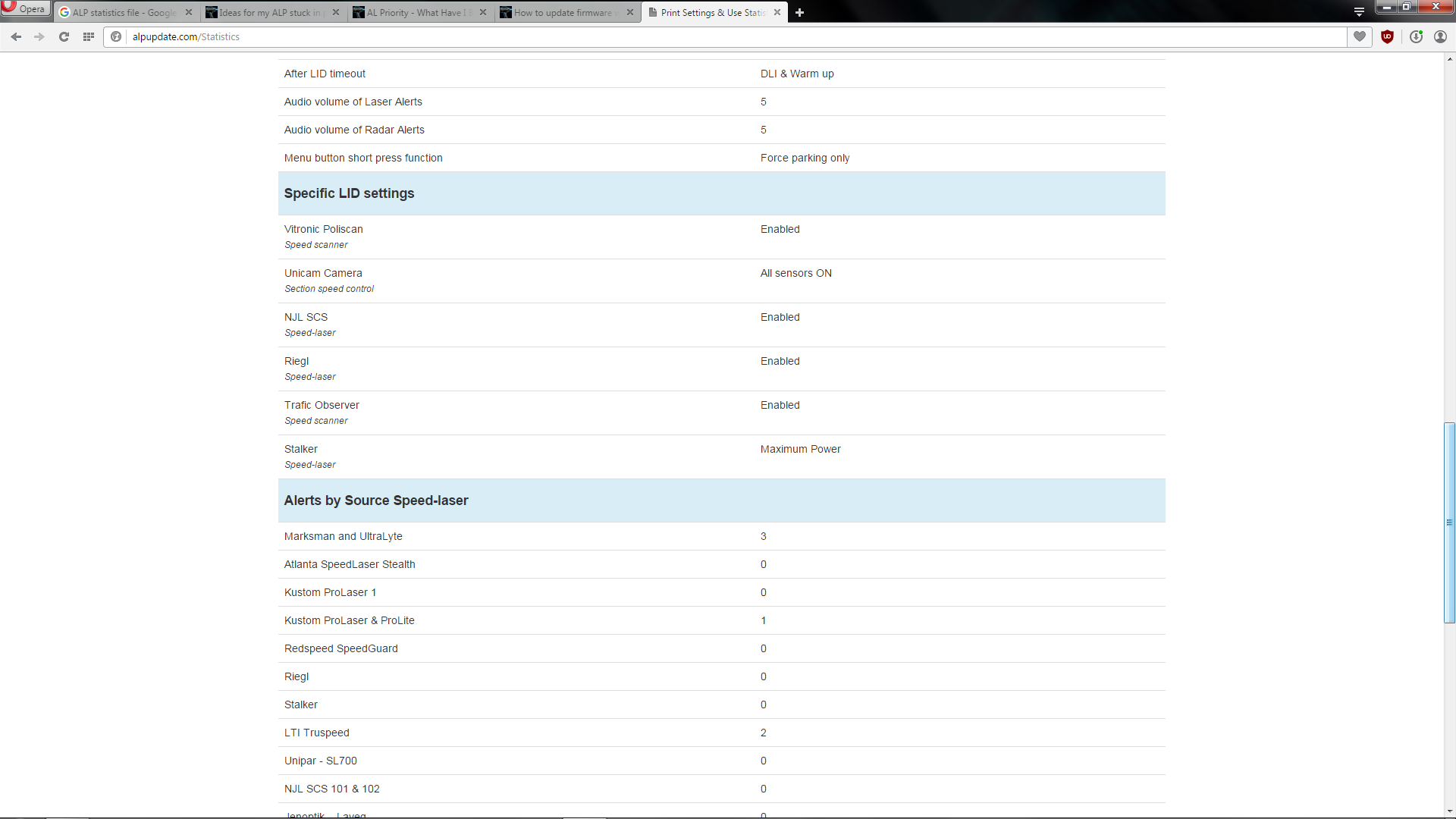Click scrollbar down arrow at bottom
This screenshot has width=1456, height=819.
[1449, 811]
